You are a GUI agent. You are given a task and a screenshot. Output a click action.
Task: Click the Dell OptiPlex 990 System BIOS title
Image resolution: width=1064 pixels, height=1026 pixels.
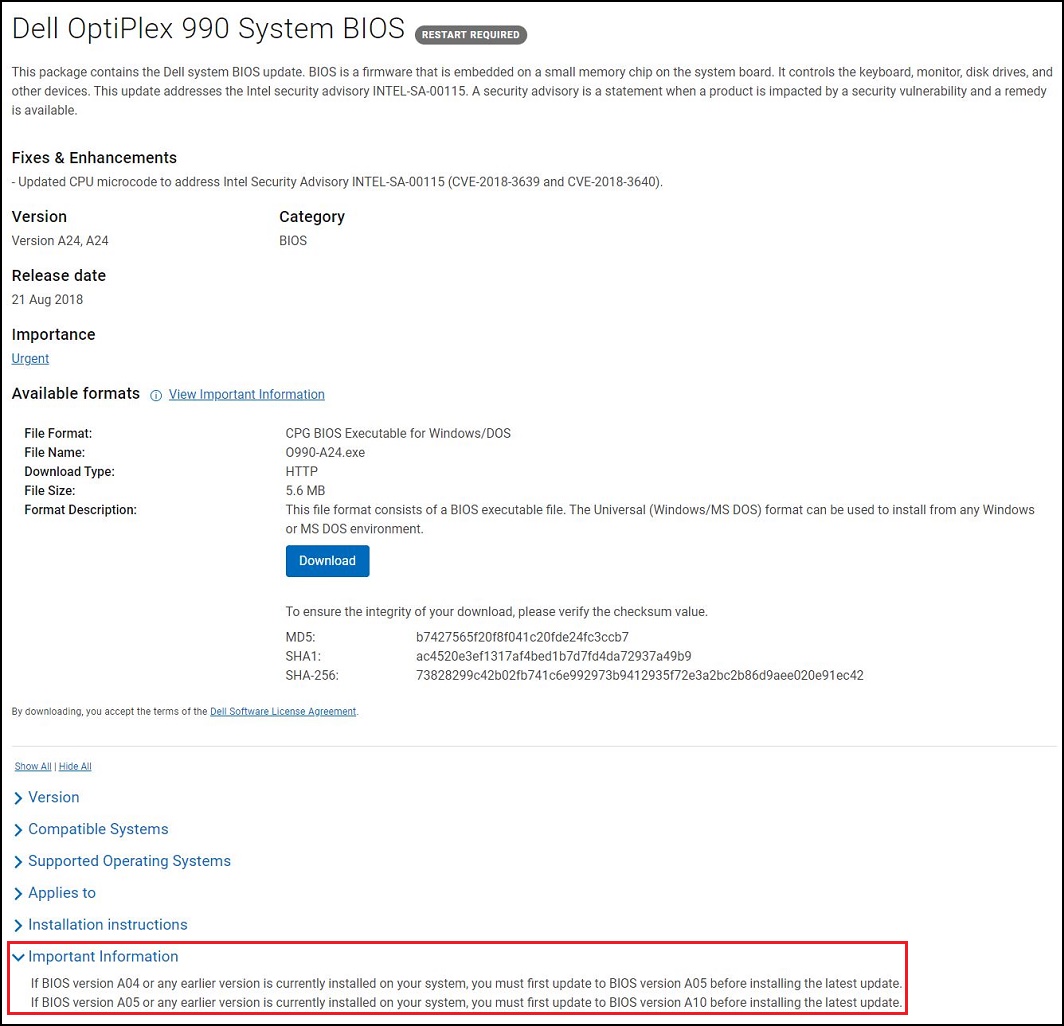click(208, 29)
